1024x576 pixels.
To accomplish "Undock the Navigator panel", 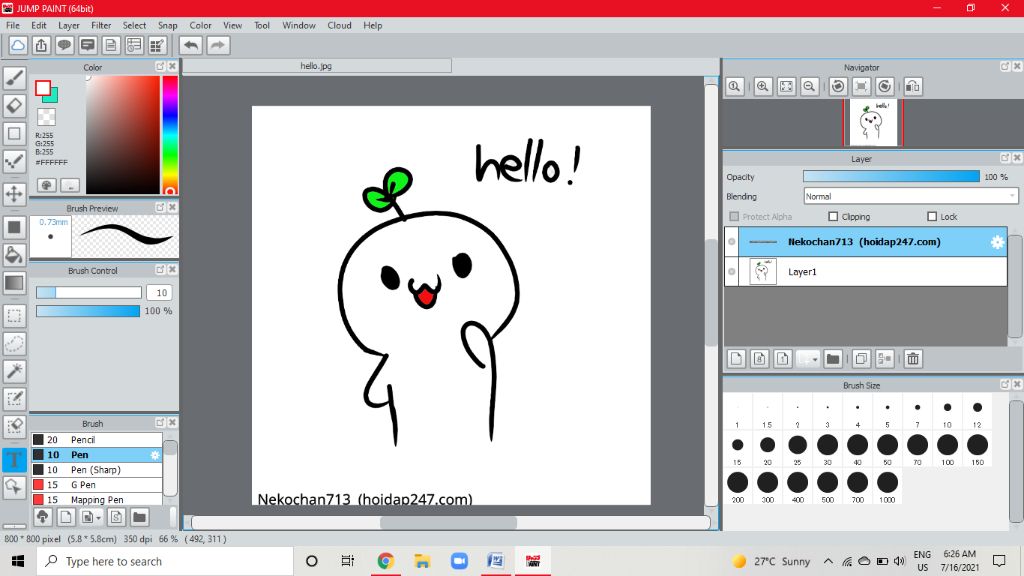I will pos(1005,67).
